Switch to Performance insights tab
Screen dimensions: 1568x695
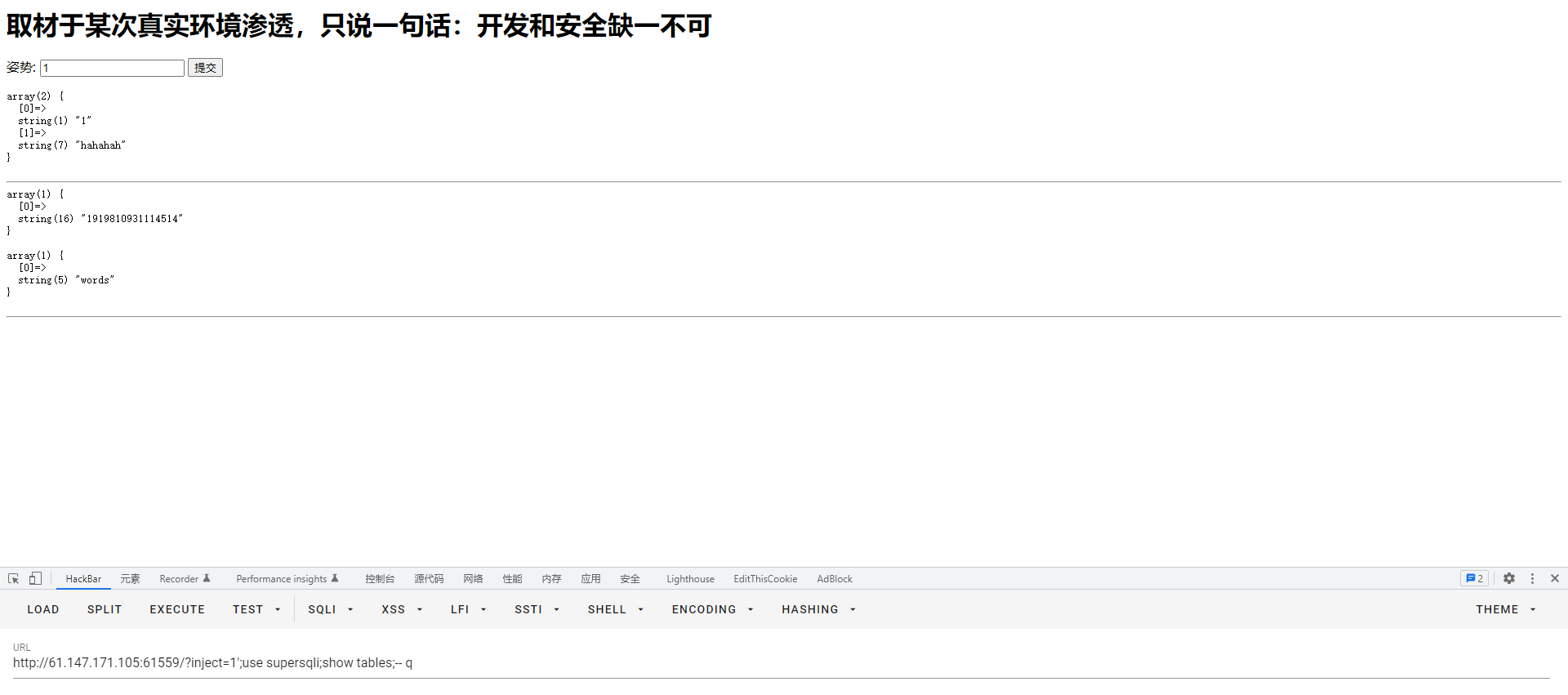tap(287, 579)
